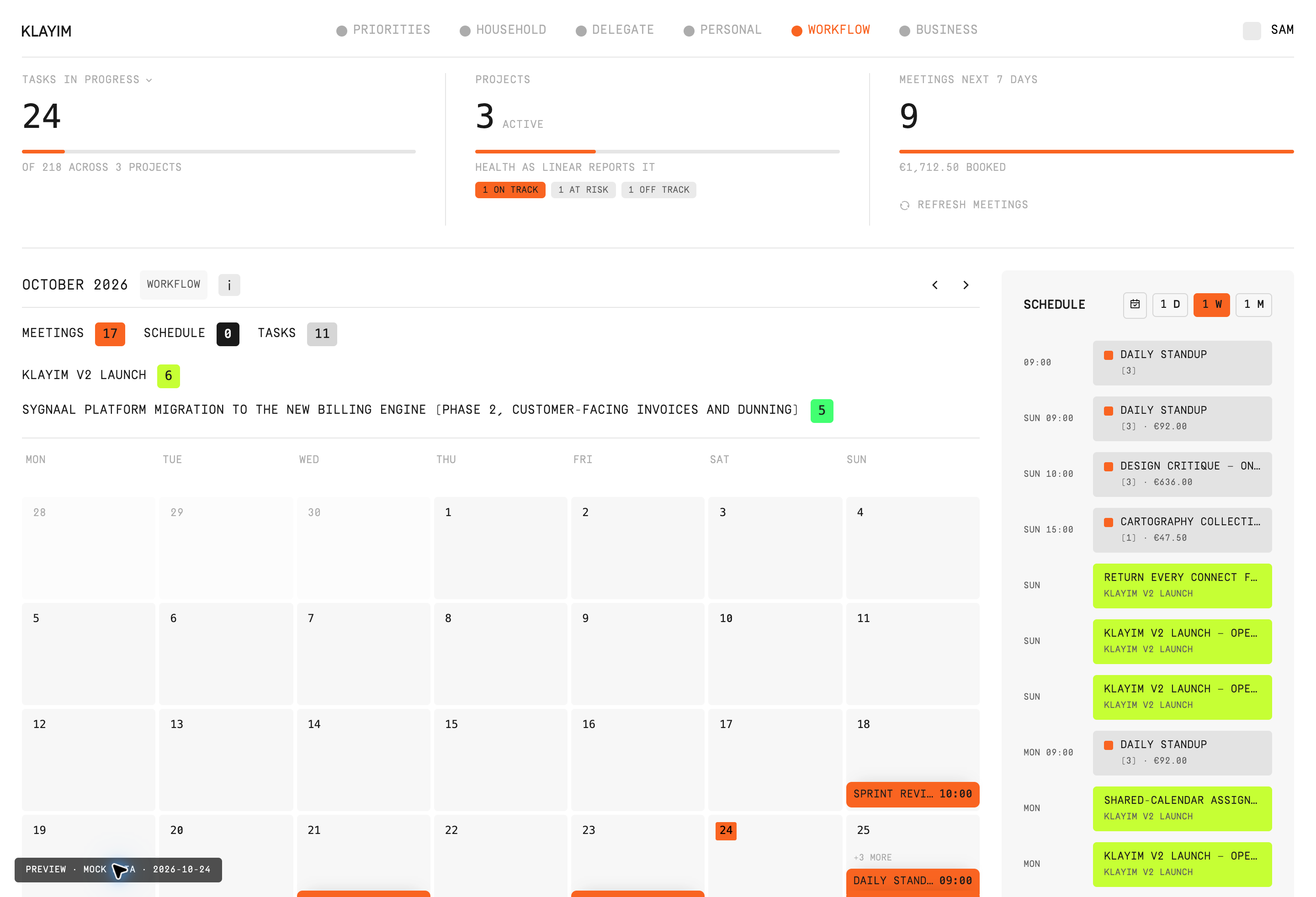Open the Shared-Calendar Assign… task card

point(1182,809)
